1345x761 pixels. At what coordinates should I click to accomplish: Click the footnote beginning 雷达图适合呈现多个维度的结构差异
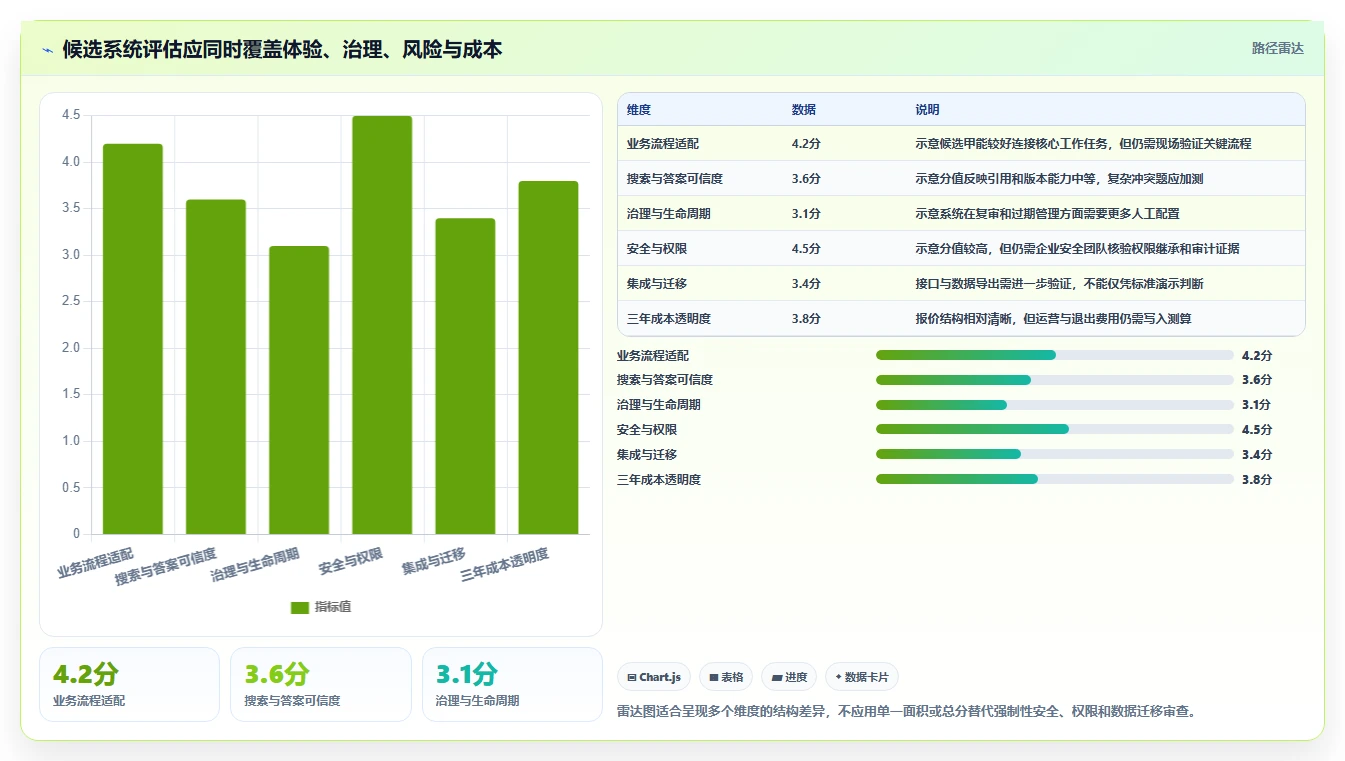[x=907, y=712]
